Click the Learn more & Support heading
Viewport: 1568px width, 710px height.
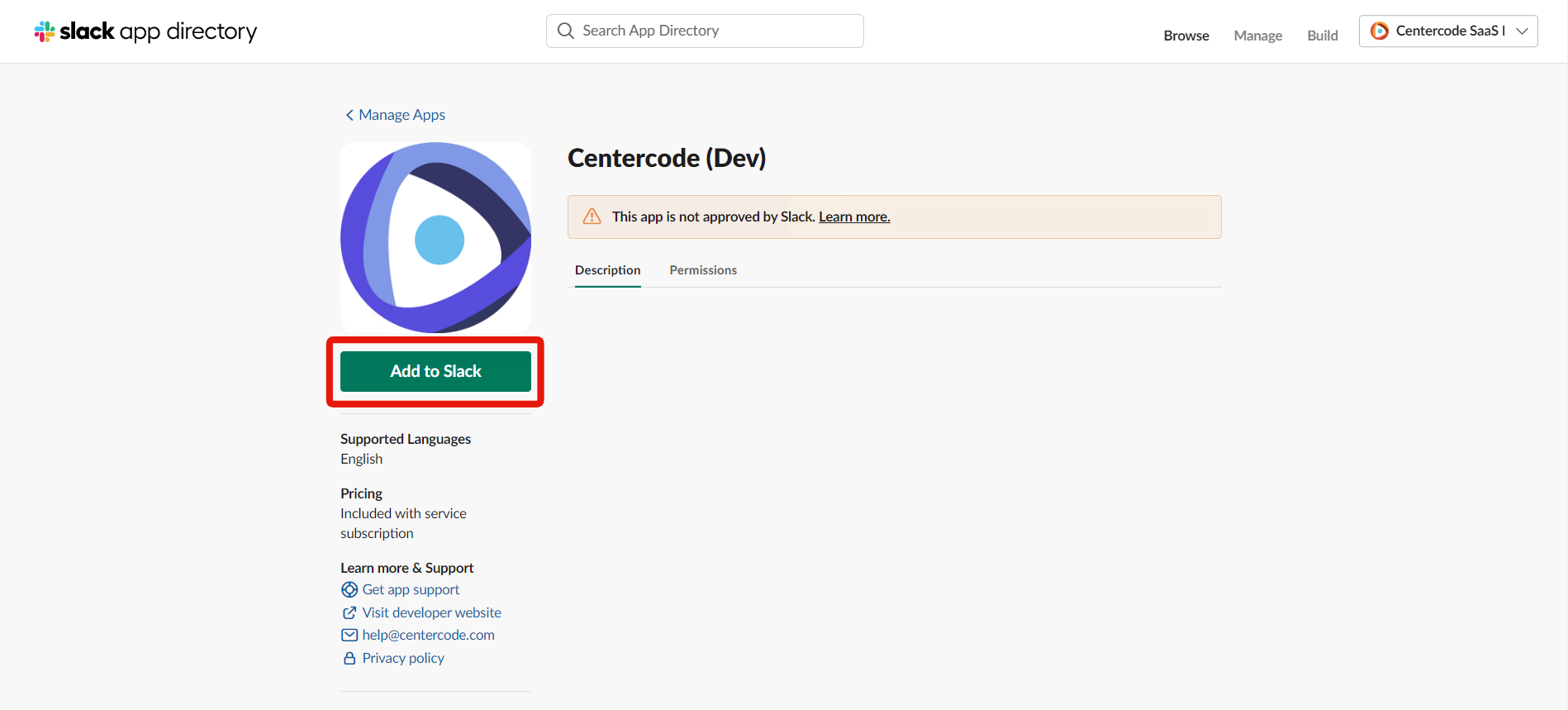406,568
